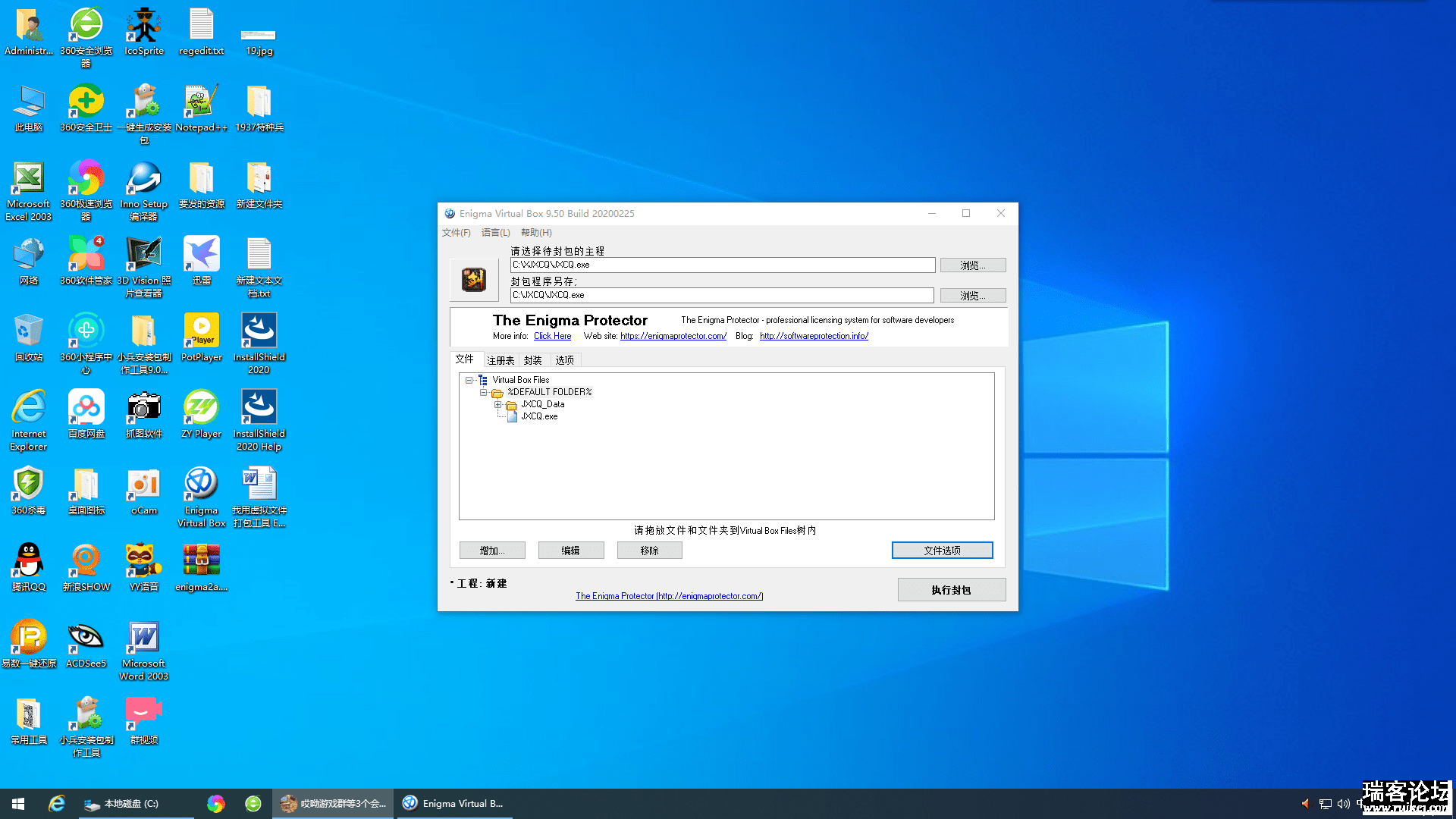Select the enigma2a archive icon

pyautogui.click(x=202, y=567)
